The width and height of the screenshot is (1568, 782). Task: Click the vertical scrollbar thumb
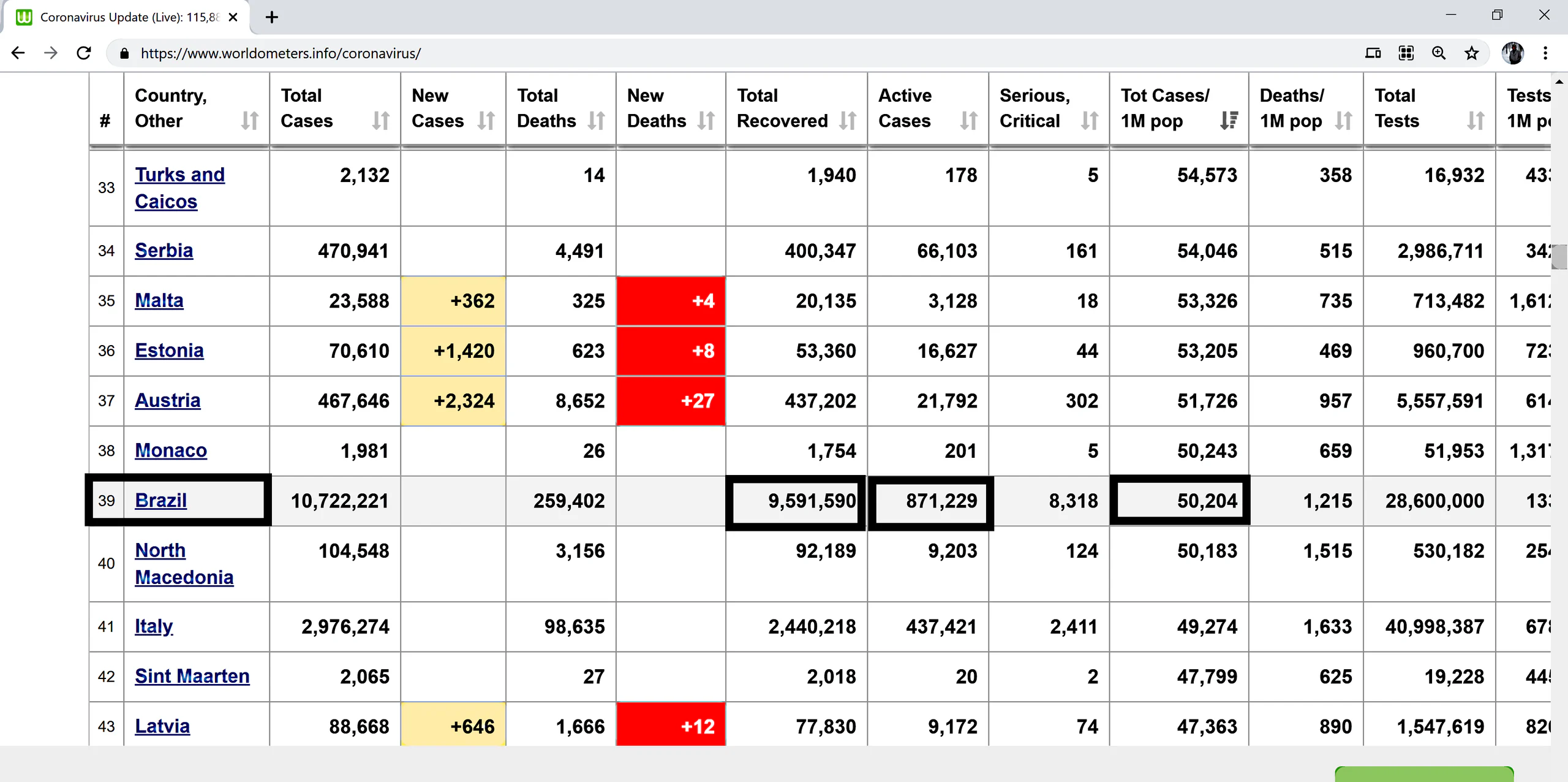(x=1559, y=257)
